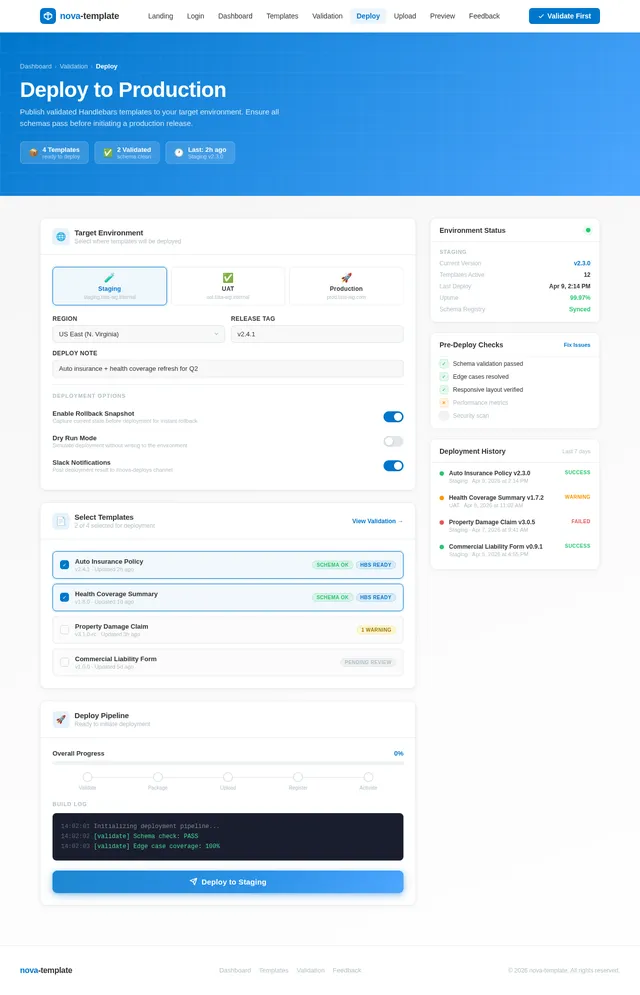The height and width of the screenshot is (995, 640).
Task: Go to the Validation nav tab
Action: point(327,16)
